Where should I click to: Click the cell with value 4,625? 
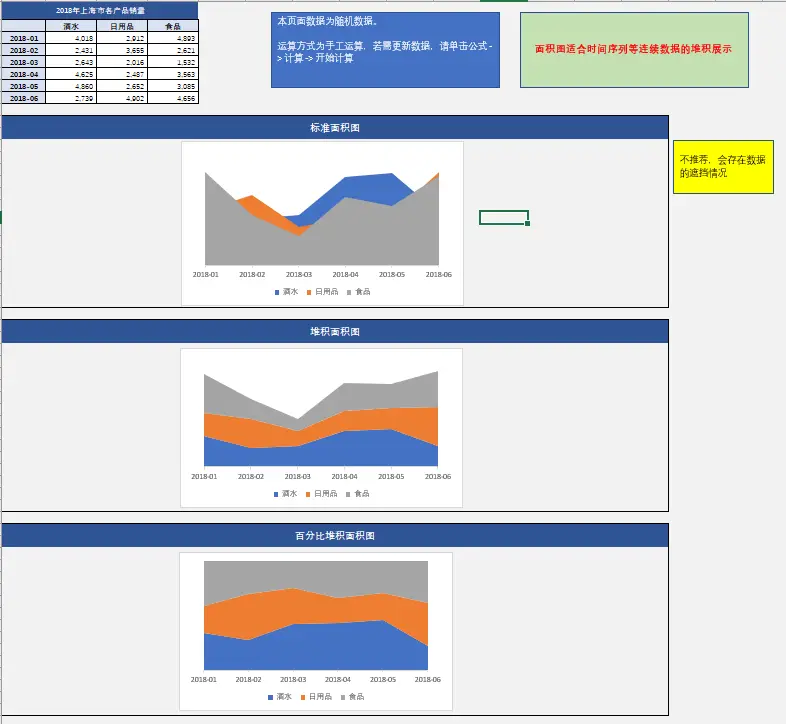[x=71, y=74]
